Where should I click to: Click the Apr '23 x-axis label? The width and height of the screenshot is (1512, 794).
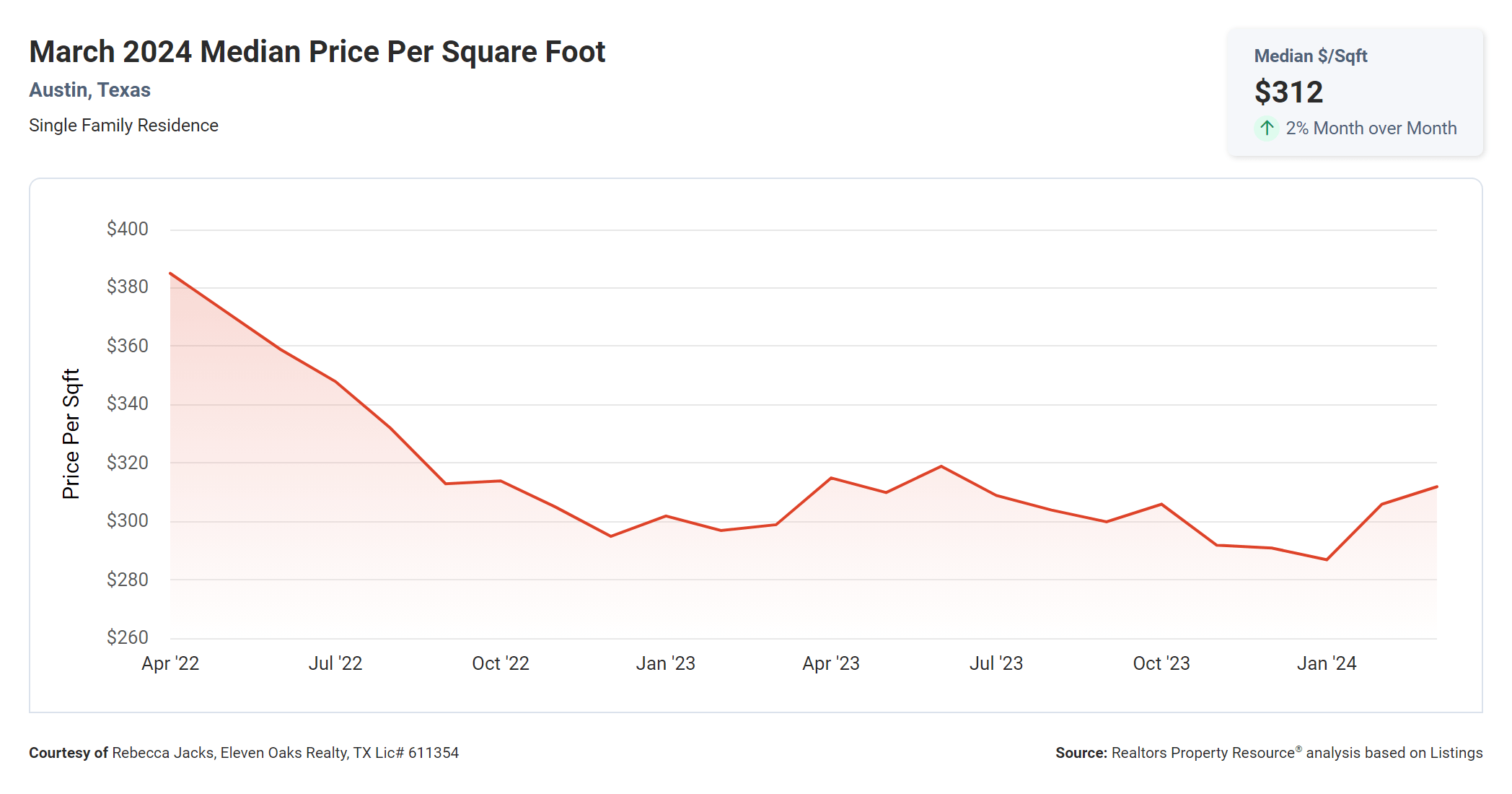point(831,663)
